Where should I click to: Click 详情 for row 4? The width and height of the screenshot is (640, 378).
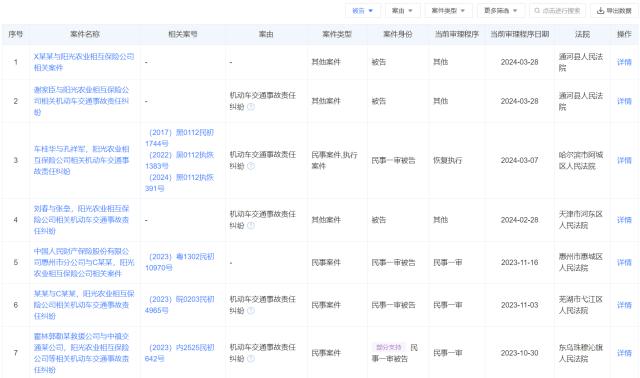point(624,220)
